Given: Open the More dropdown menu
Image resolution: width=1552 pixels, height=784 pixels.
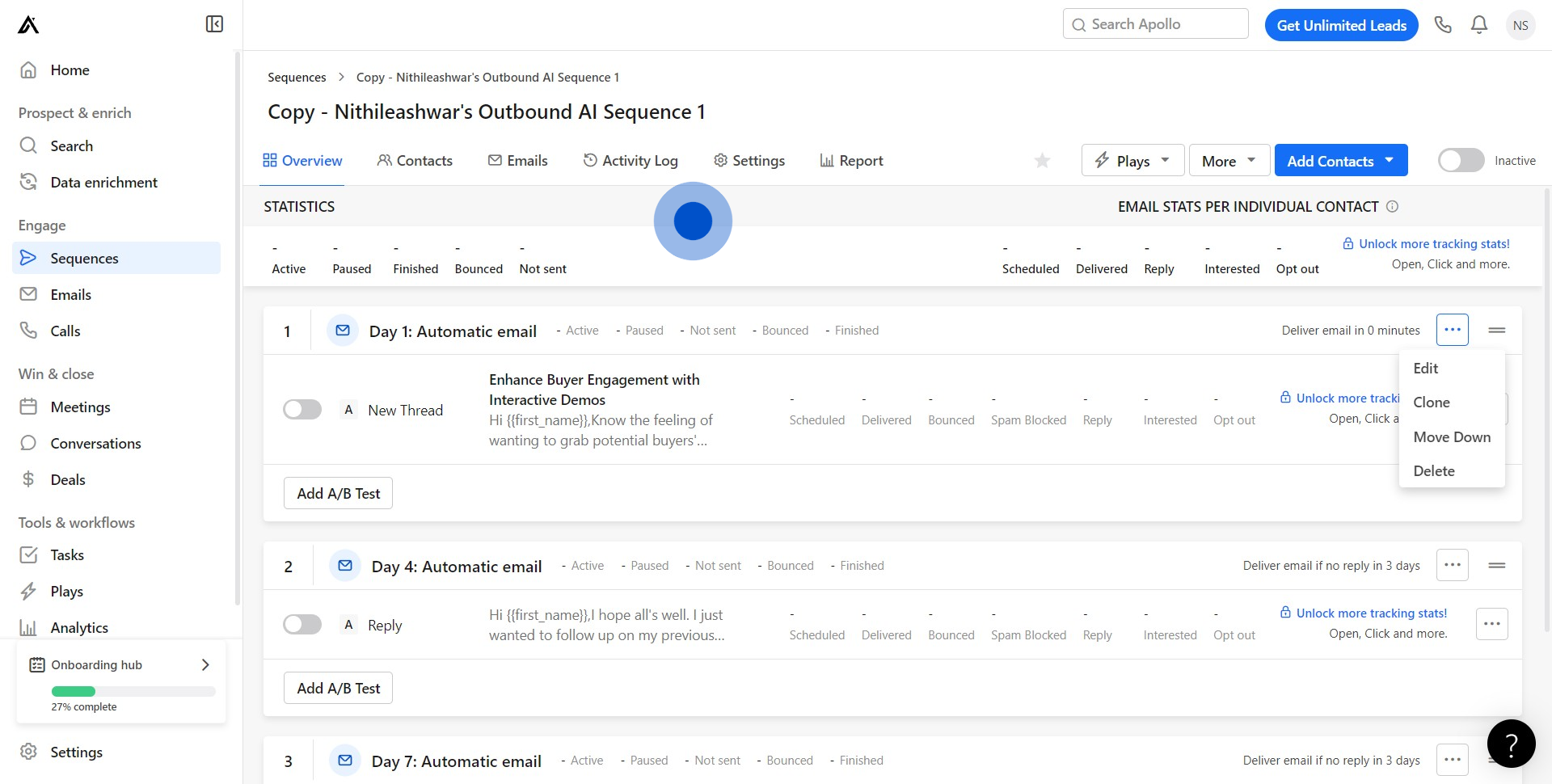Looking at the screenshot, I should 1229,161.
